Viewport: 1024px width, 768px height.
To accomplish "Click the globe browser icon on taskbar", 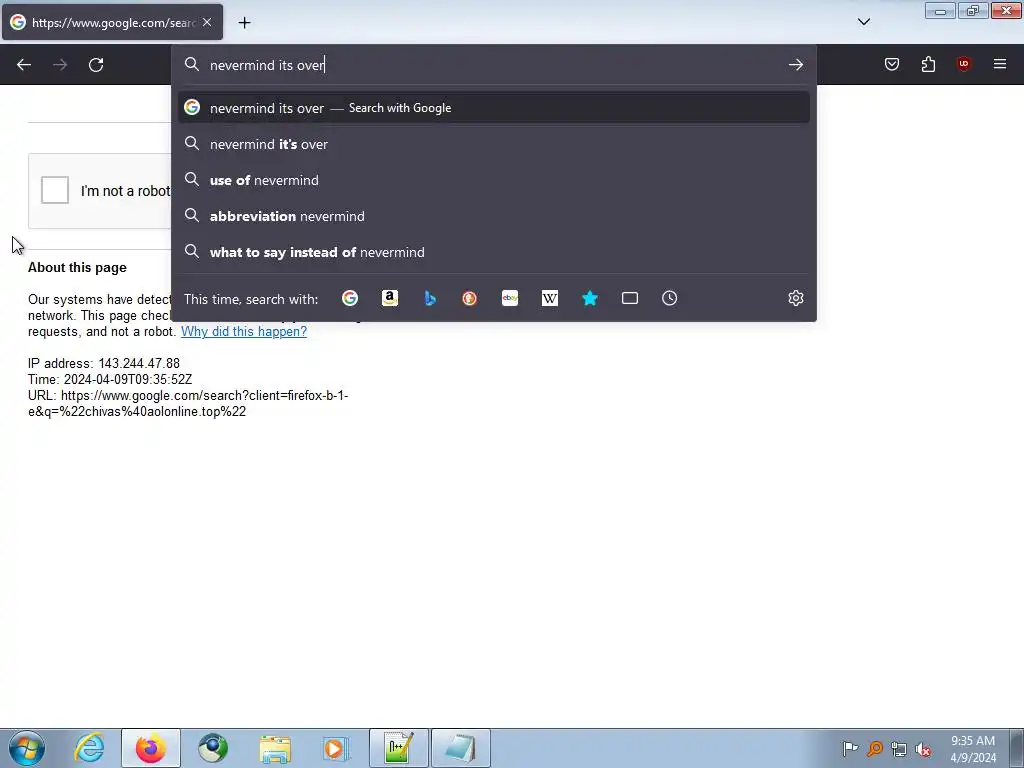I will coord(213,748).
